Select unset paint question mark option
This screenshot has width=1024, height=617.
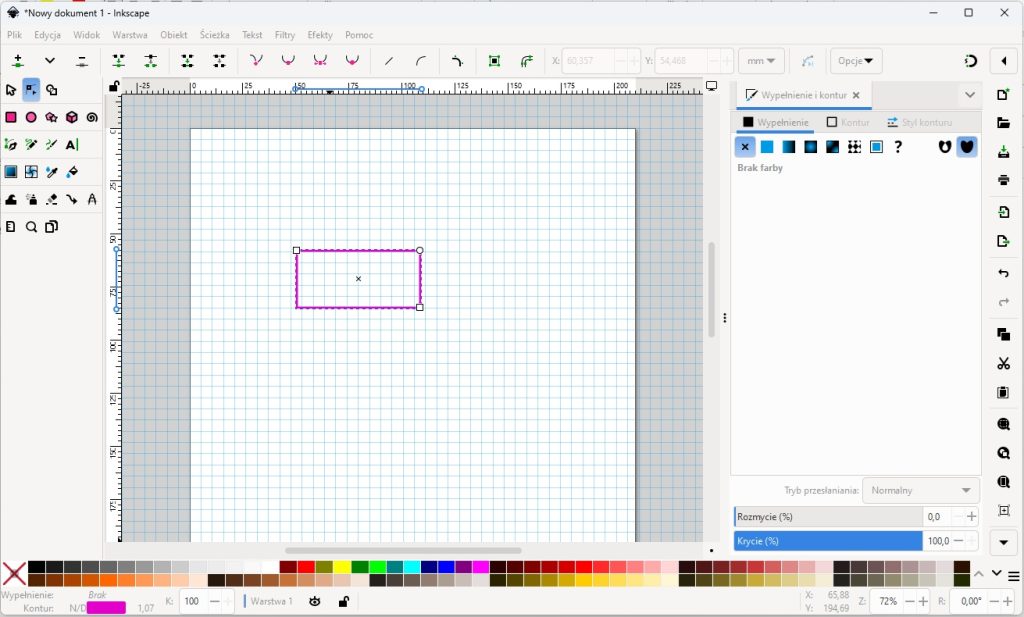coord(898,147)
